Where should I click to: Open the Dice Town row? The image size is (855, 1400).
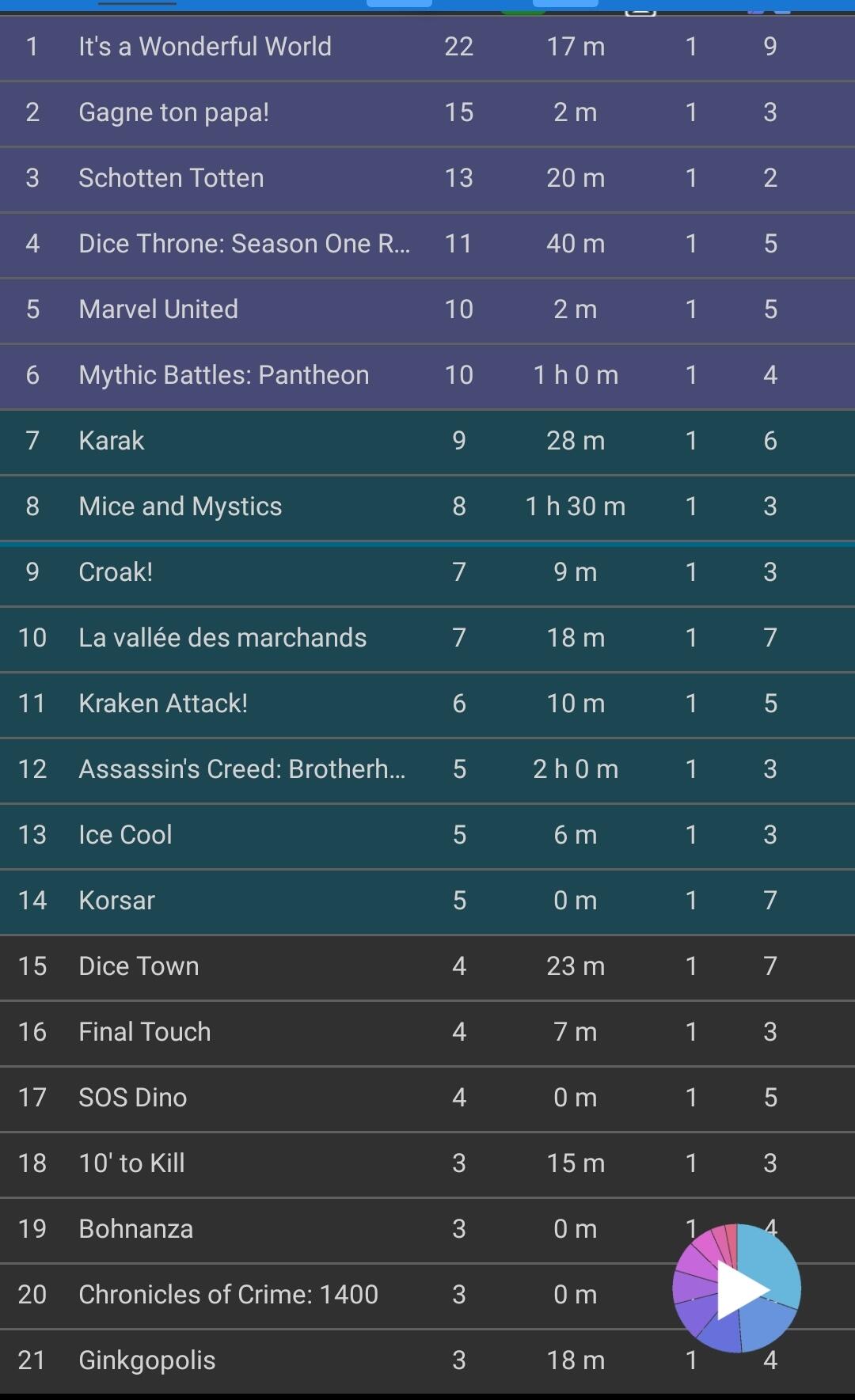tap(427, 967)
